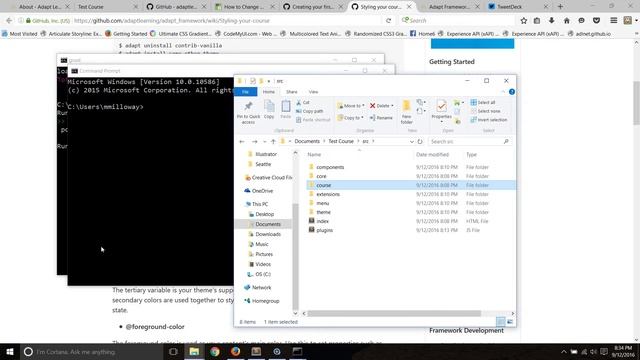Click Pin to Quick access in Explorer ribbon
The width and height of the screenshot is (640, 360).
248,112
